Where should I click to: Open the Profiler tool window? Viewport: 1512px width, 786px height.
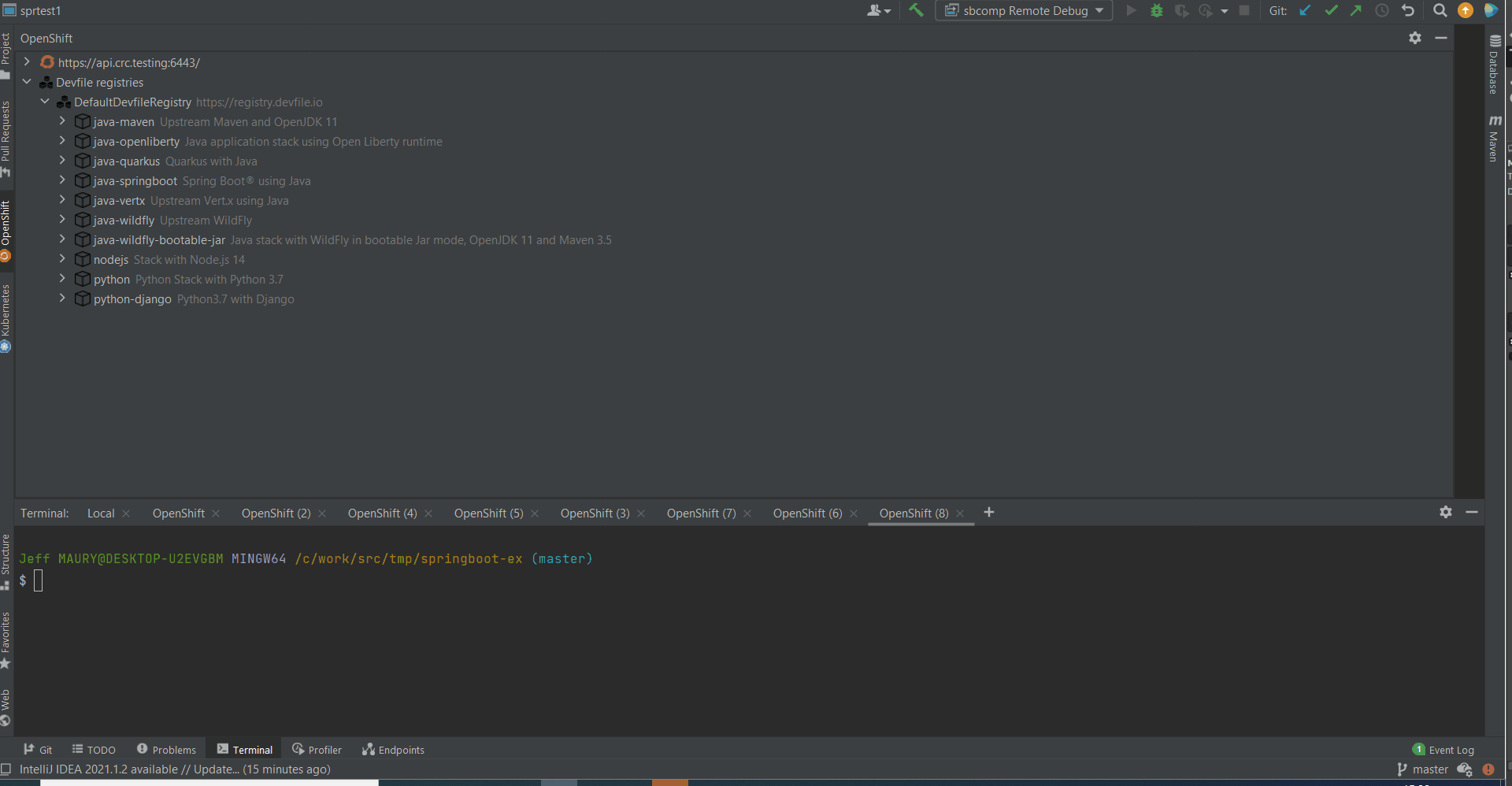pyautogui.click(x=317, y=750)
